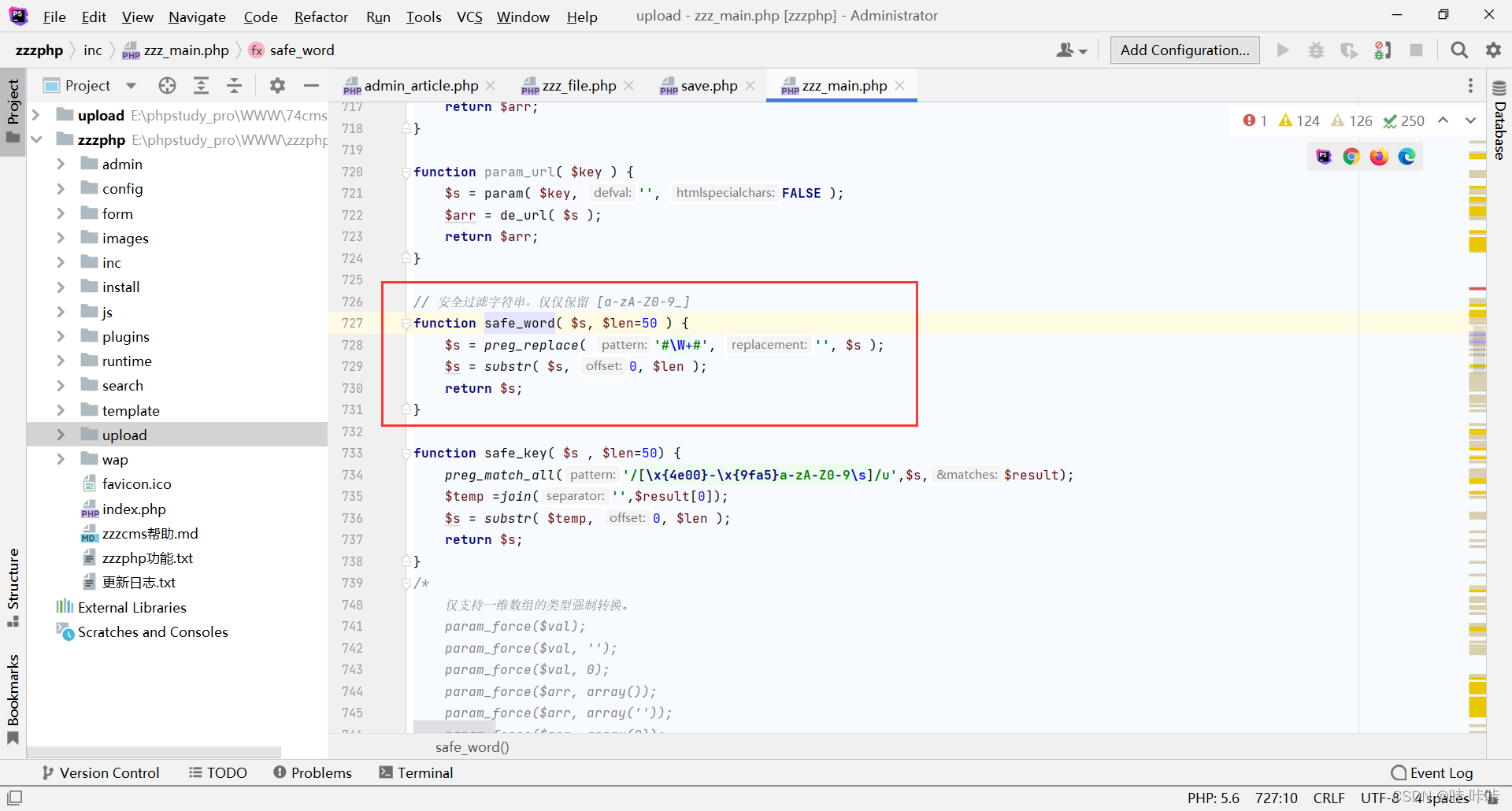This screenshot has width=1512, height=811.
Task: Expand the inc folder
Action: (x=61, y=262)
